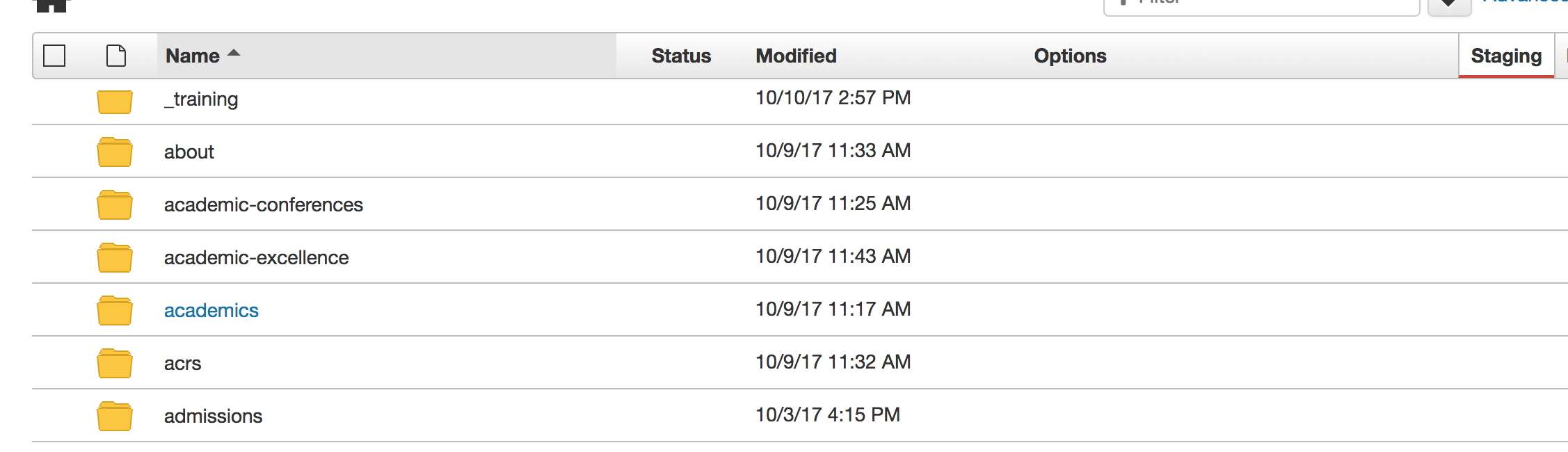Click the home icon above the file list

pyautogui.click(x=52, y=6)
